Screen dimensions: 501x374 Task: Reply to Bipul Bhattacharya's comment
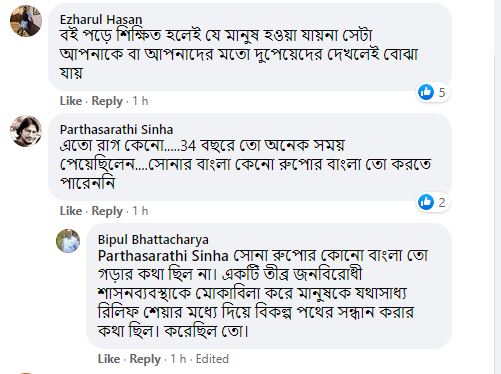tap(145, 359)
